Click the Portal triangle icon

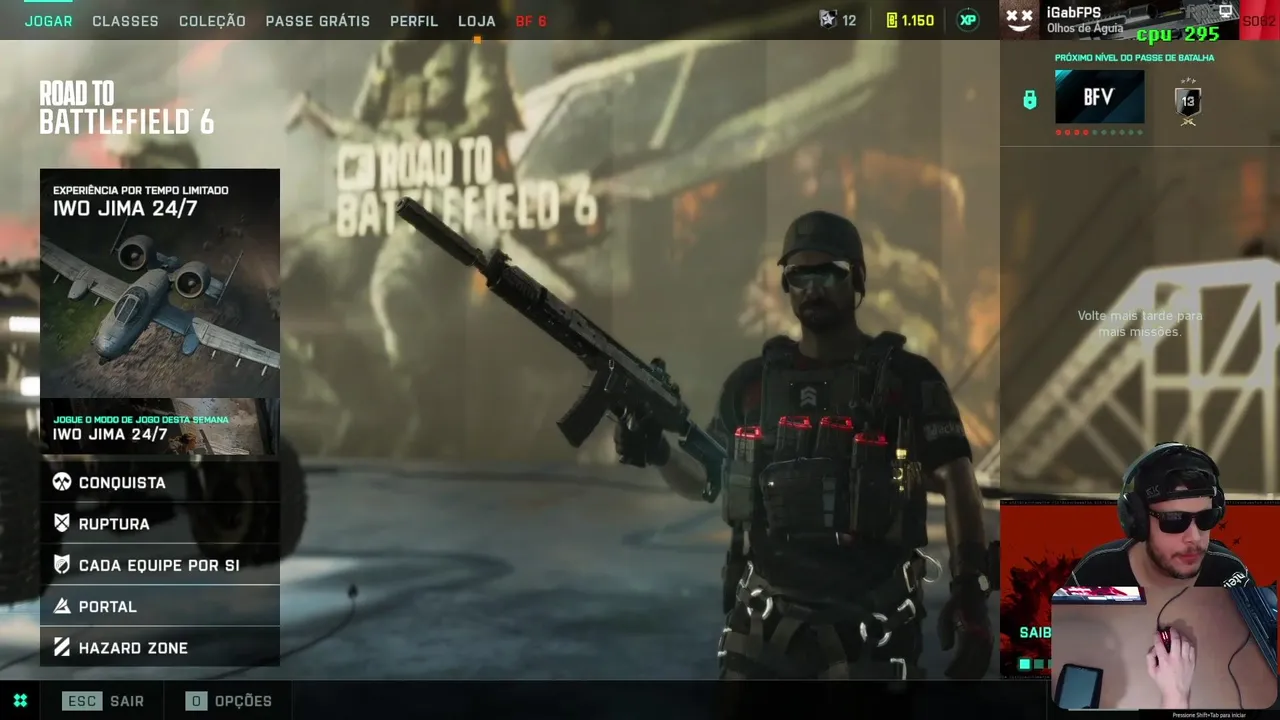pos(62,606)
